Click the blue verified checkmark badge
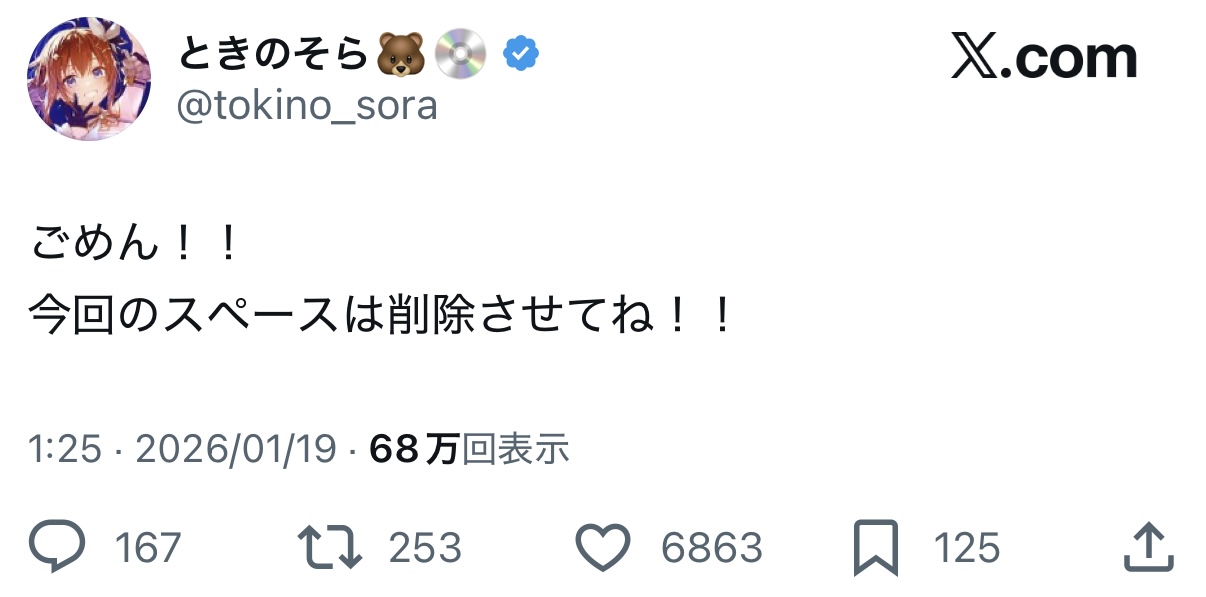 tap(521, 54)
